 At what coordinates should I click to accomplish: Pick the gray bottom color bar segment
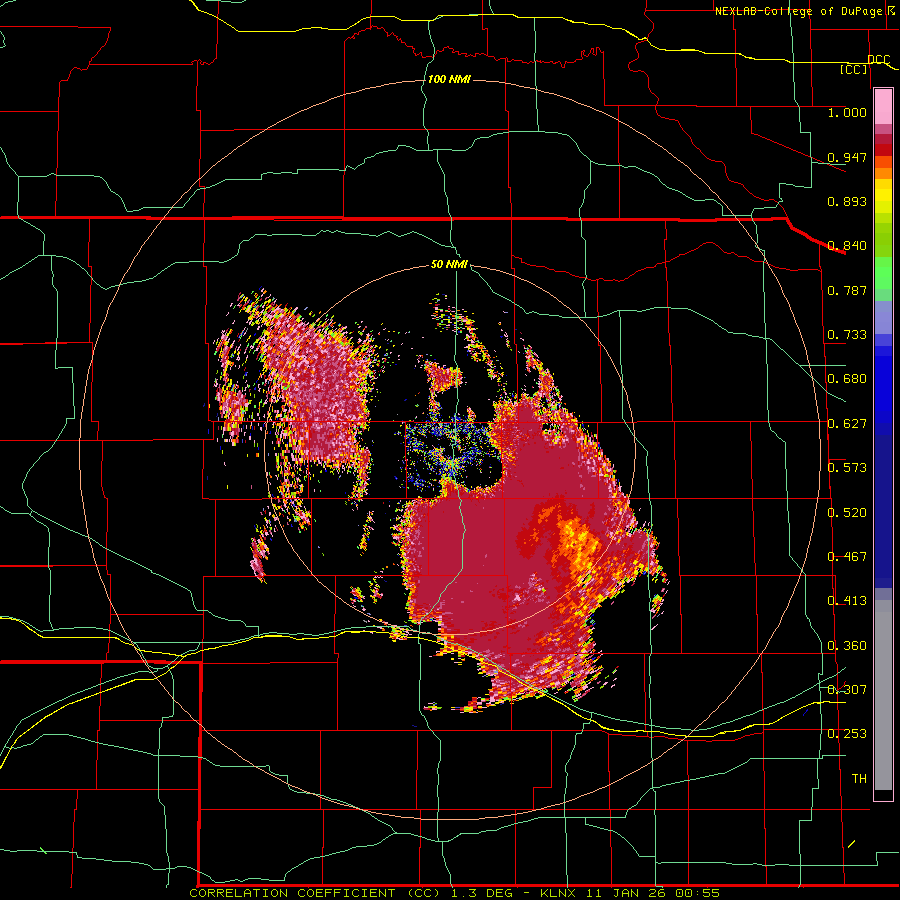click(x=883, y=695)
